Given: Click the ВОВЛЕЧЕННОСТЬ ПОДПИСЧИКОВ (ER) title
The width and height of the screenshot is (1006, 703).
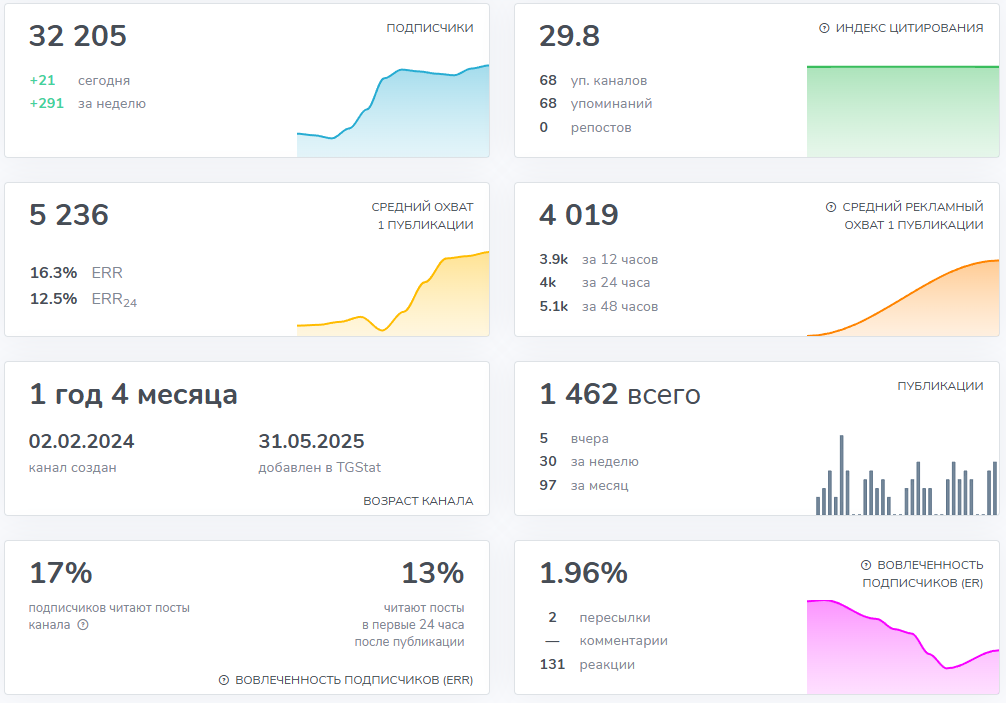Looking at the screenshot, I should [x=923, y=573].
